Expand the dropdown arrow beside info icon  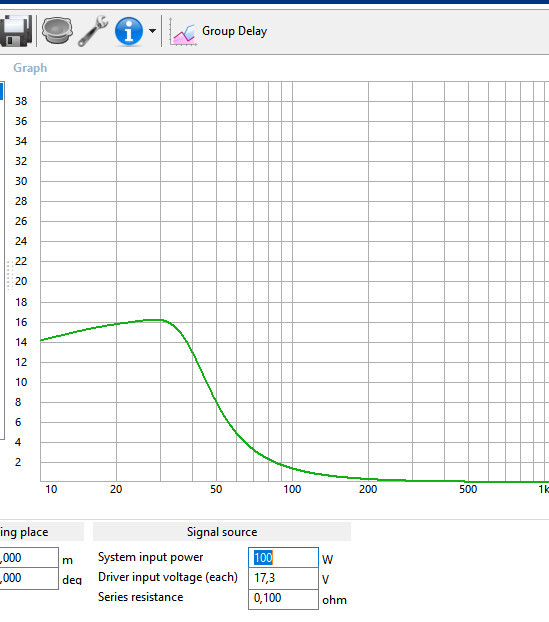click(x=152, y=31)
